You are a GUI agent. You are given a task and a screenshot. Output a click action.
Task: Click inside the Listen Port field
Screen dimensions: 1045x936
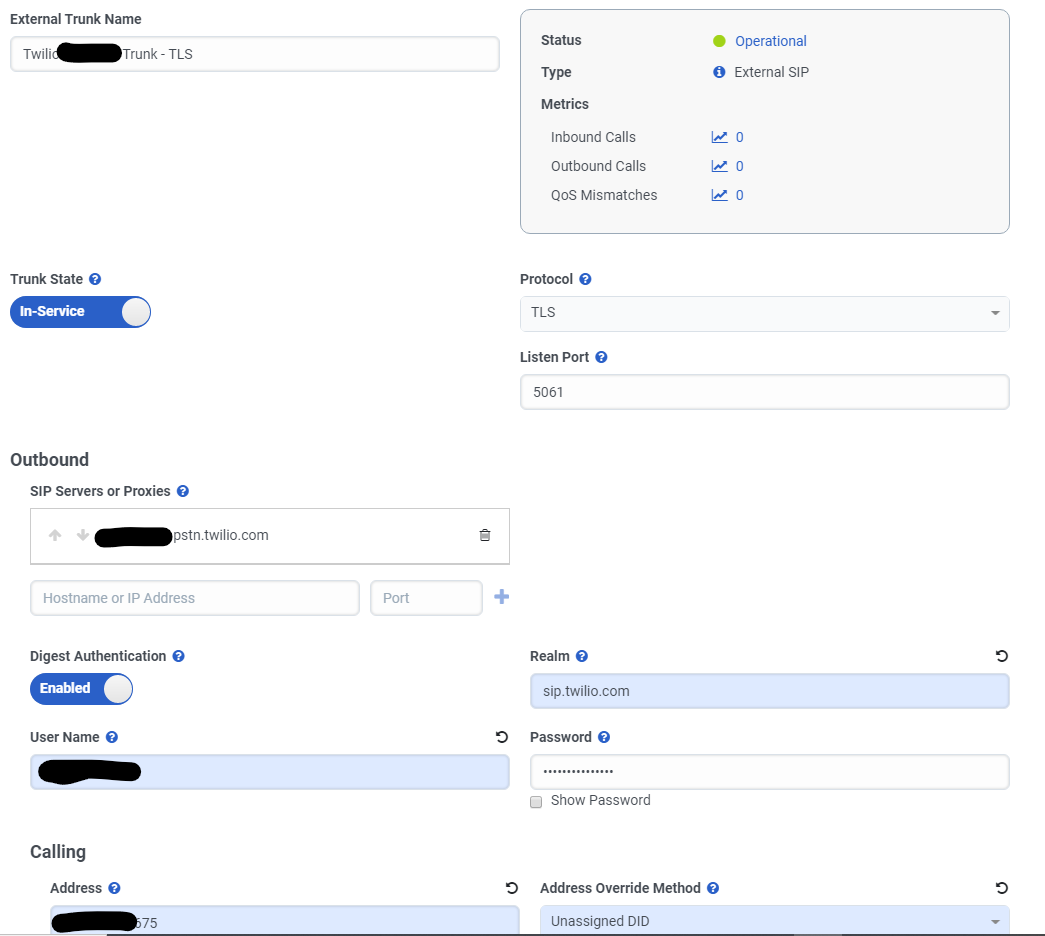coord(764,392)
